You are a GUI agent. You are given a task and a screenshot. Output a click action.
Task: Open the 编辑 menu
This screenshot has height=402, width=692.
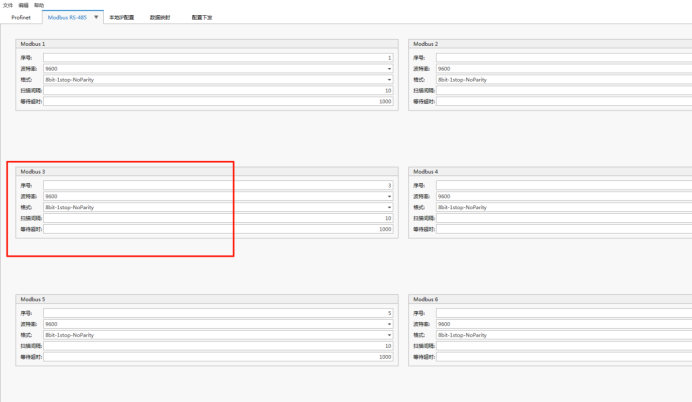click(x=23, y=5)
